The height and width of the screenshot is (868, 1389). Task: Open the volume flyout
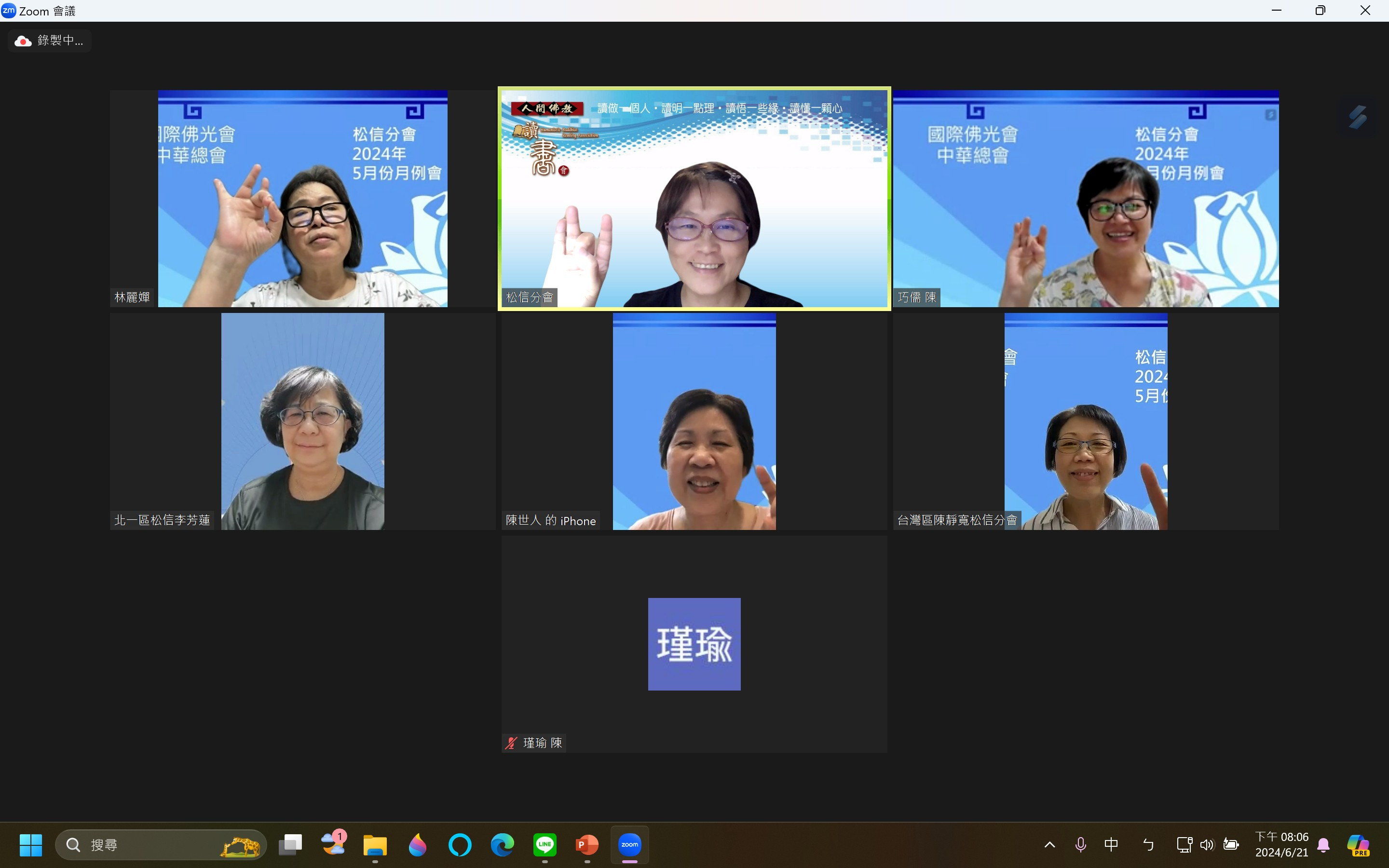(1207, 844)
